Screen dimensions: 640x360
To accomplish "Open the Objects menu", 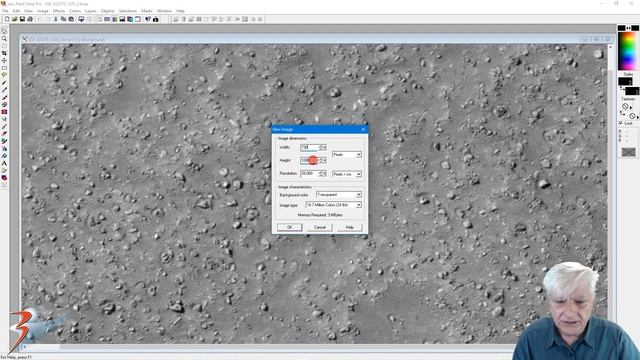I will 108,11.
